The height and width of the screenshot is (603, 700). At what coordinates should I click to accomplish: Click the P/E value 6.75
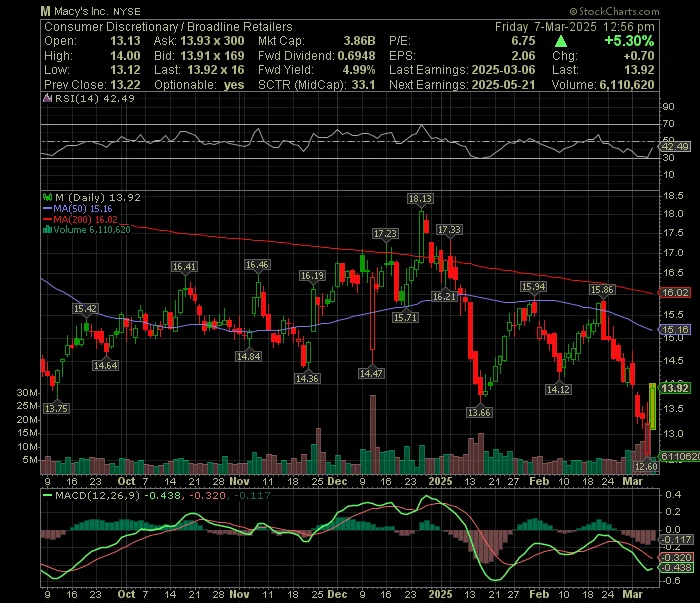[x=523, y=41]
